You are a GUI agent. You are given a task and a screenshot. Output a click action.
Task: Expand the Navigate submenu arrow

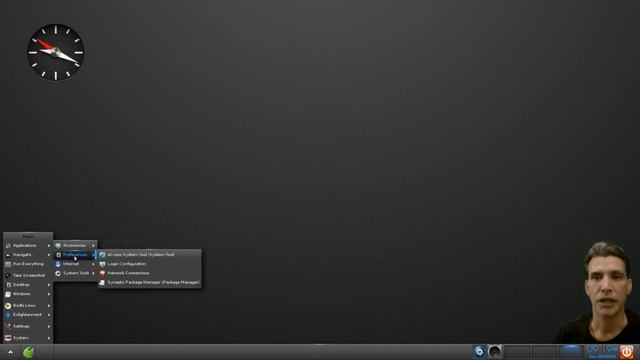49,255
